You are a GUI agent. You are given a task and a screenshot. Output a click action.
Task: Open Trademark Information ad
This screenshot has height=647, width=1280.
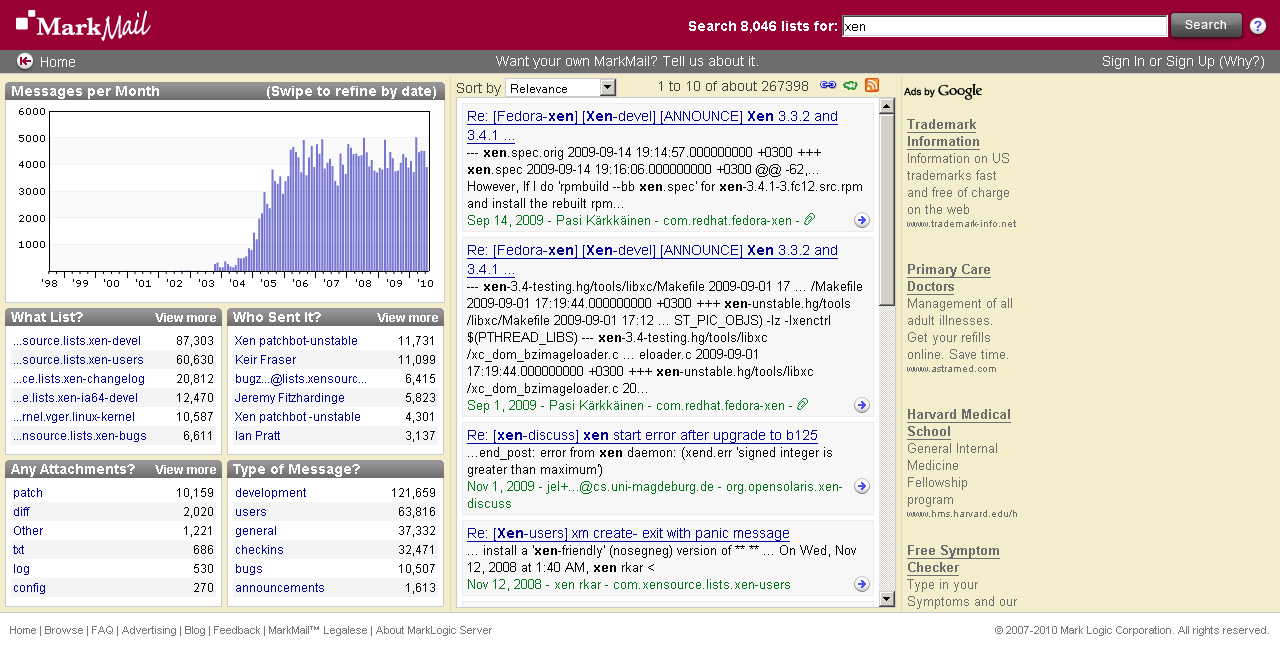click(x=943, y=133)
